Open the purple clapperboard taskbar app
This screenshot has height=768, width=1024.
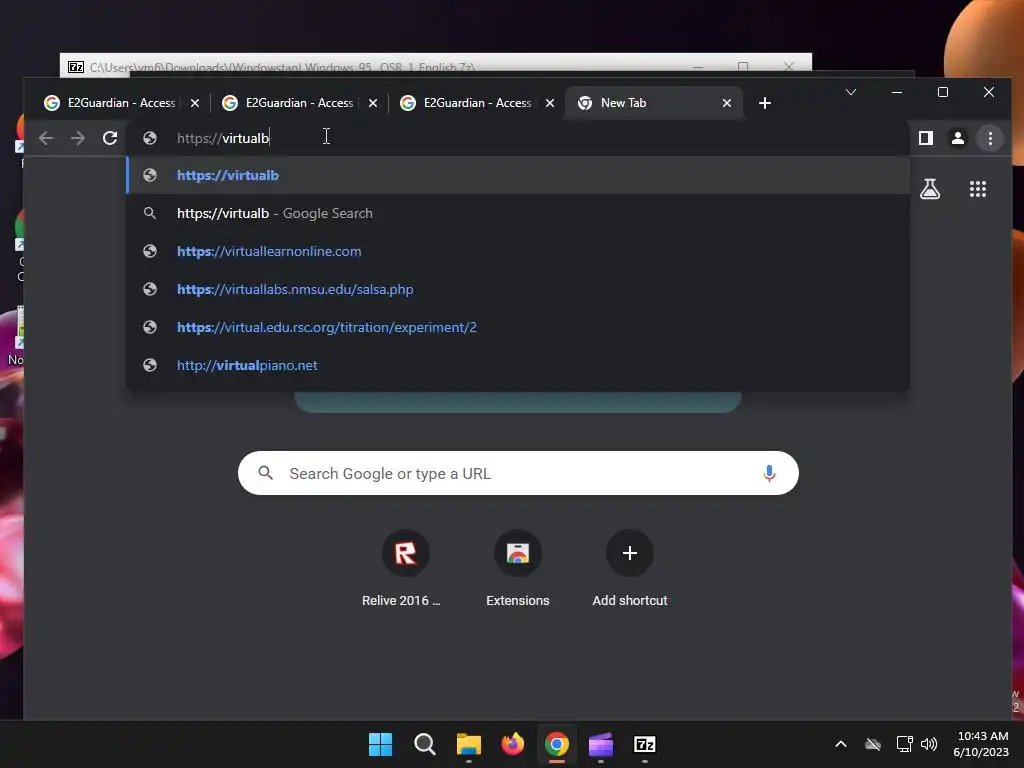point(601,744)
